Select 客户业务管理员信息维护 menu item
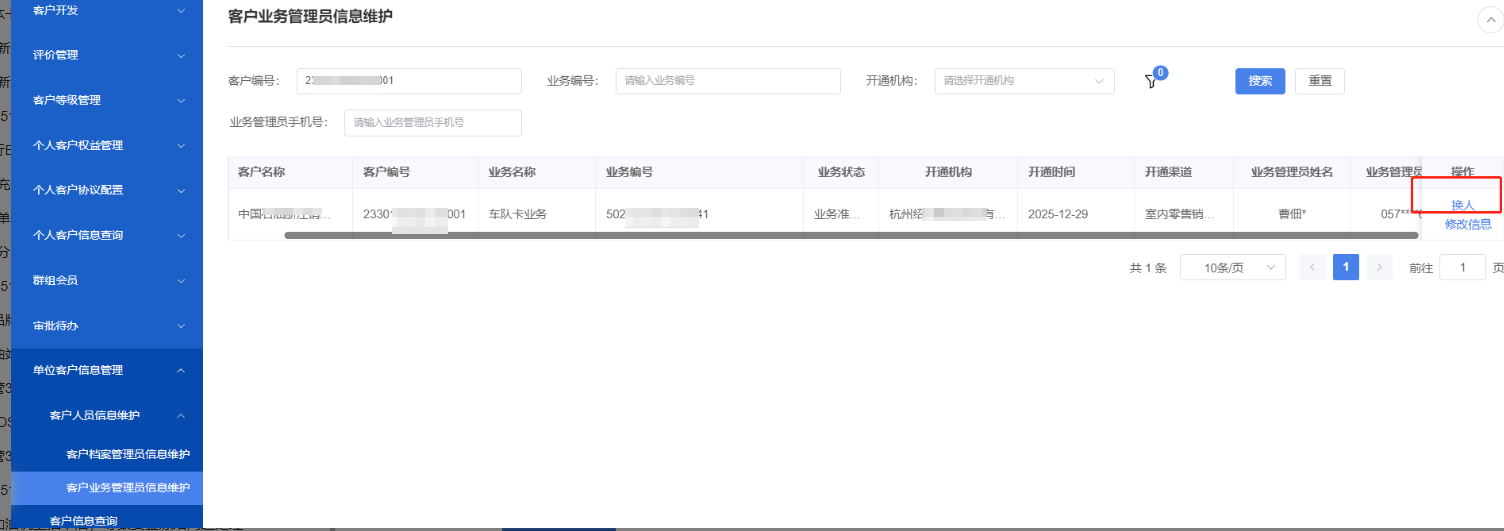 click(x=127, y=487)
